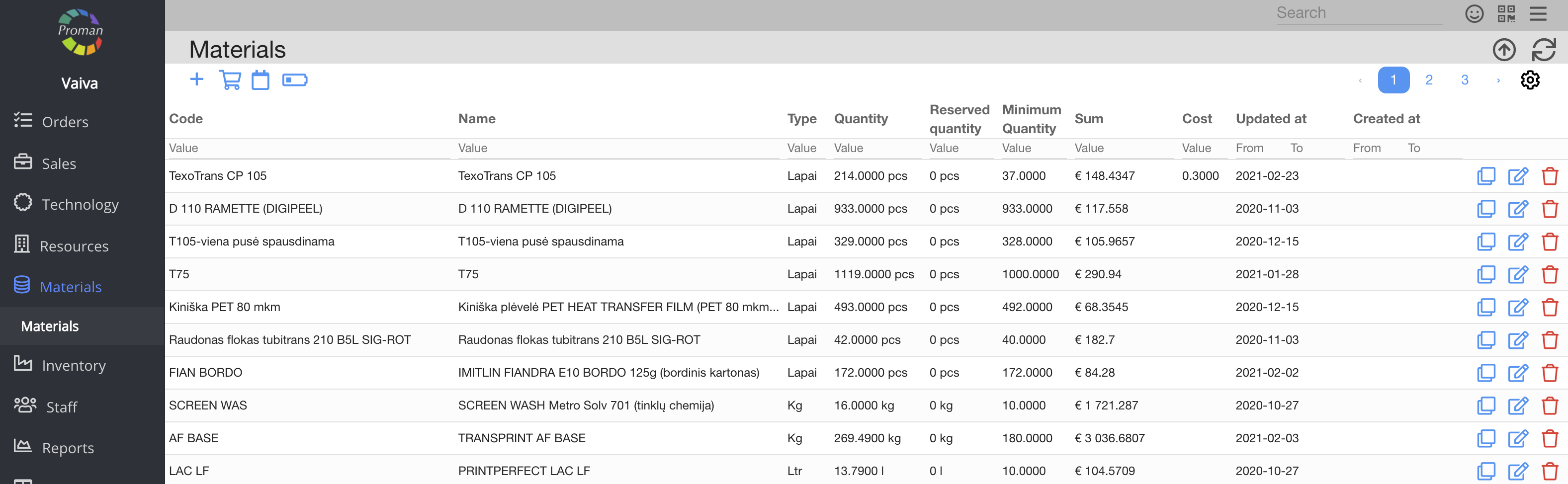1568x484 pixels.
Task: Click the upload arrow circle icon
Action: coord(1503,50)
